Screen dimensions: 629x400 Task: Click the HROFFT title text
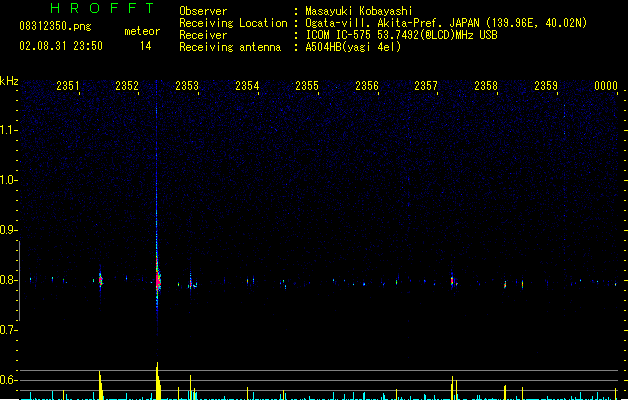coord(102,8)
